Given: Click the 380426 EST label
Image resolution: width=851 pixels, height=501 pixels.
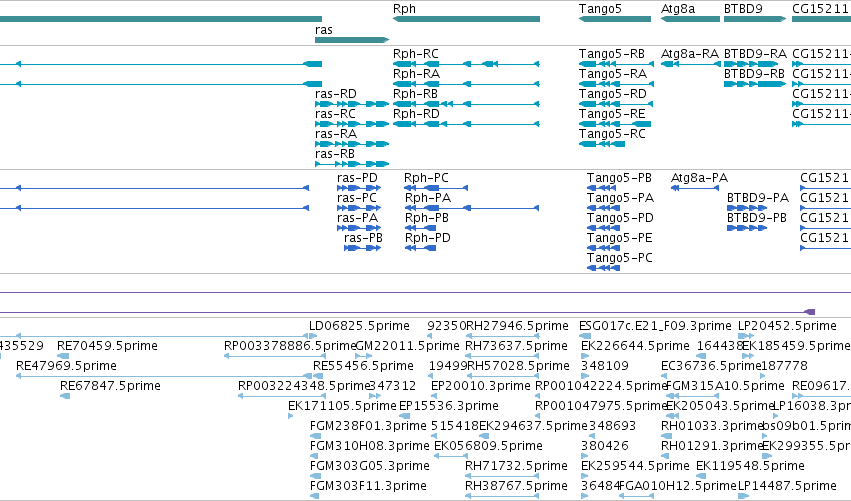Looking at the screenshot, I should tap(605, 446).
